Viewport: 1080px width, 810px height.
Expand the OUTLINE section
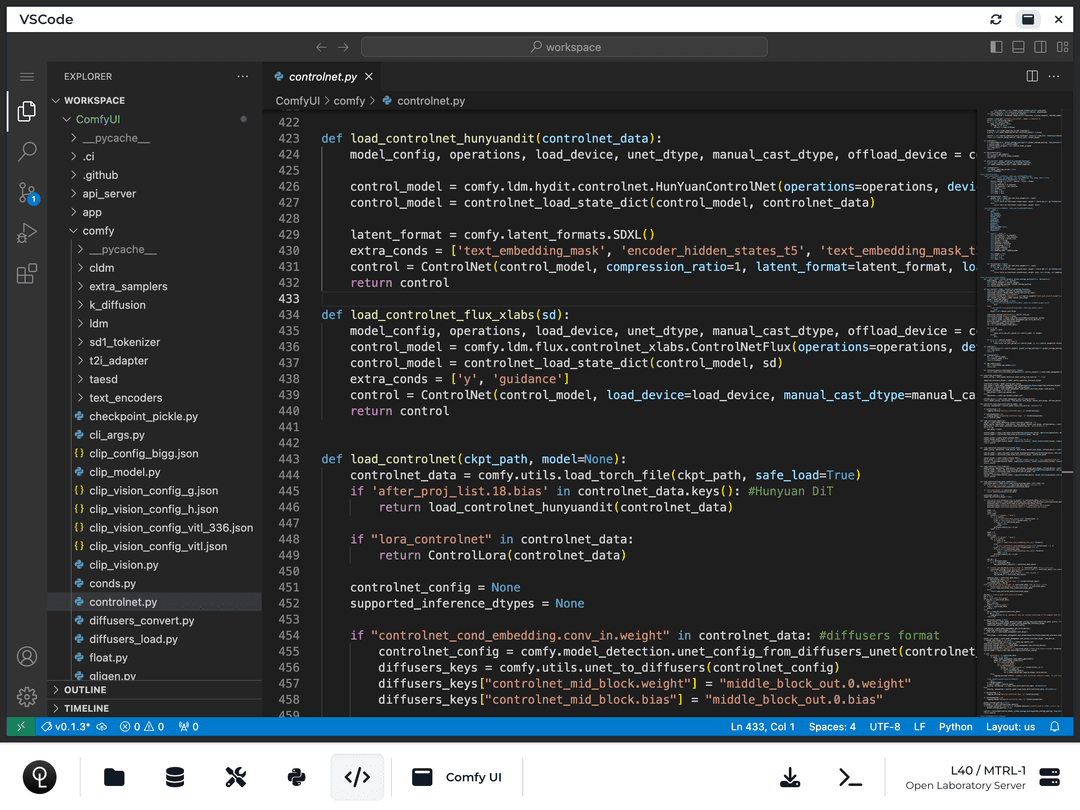(85, 690)
